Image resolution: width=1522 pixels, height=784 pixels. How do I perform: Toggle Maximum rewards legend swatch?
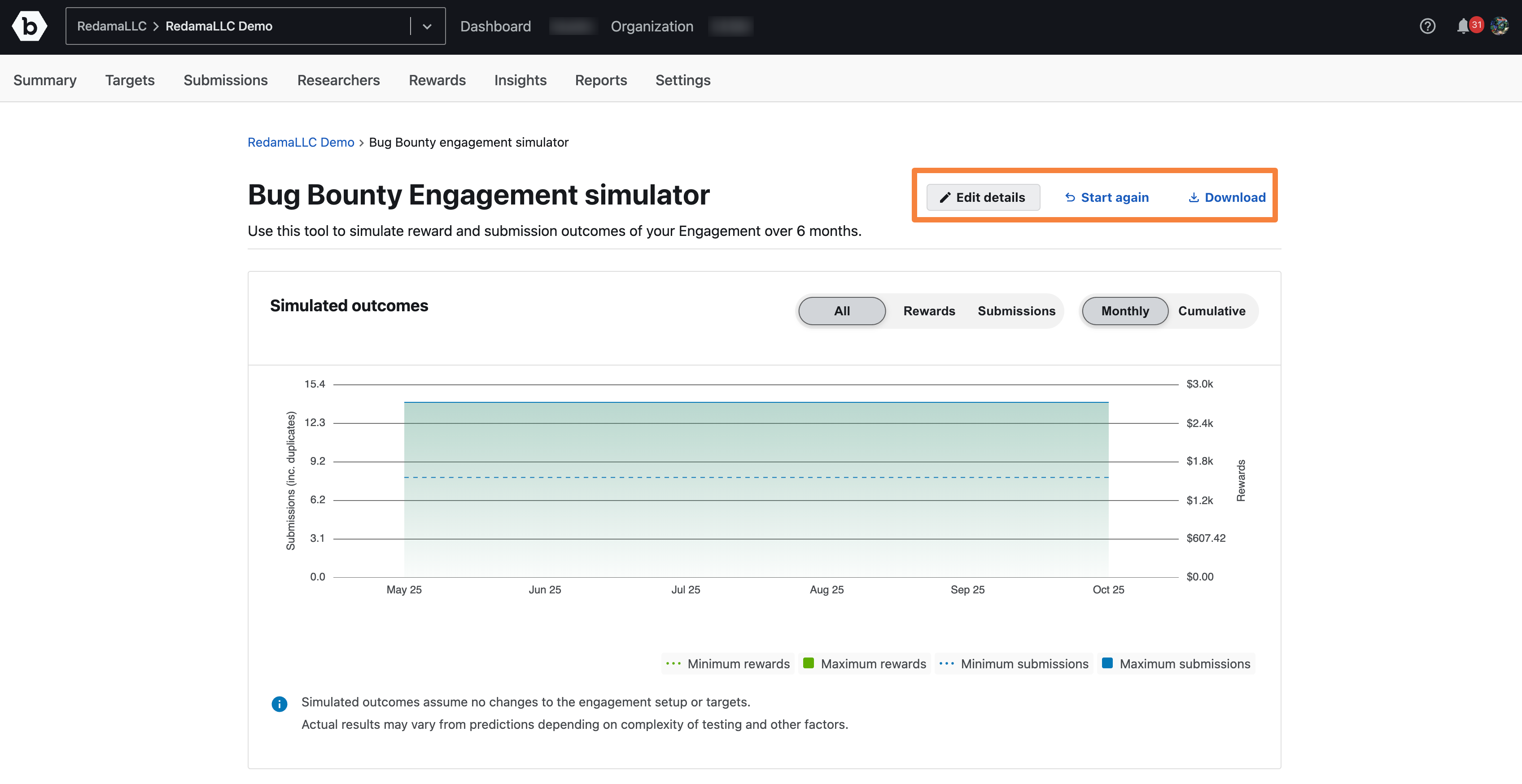click(x=808, y=663)
